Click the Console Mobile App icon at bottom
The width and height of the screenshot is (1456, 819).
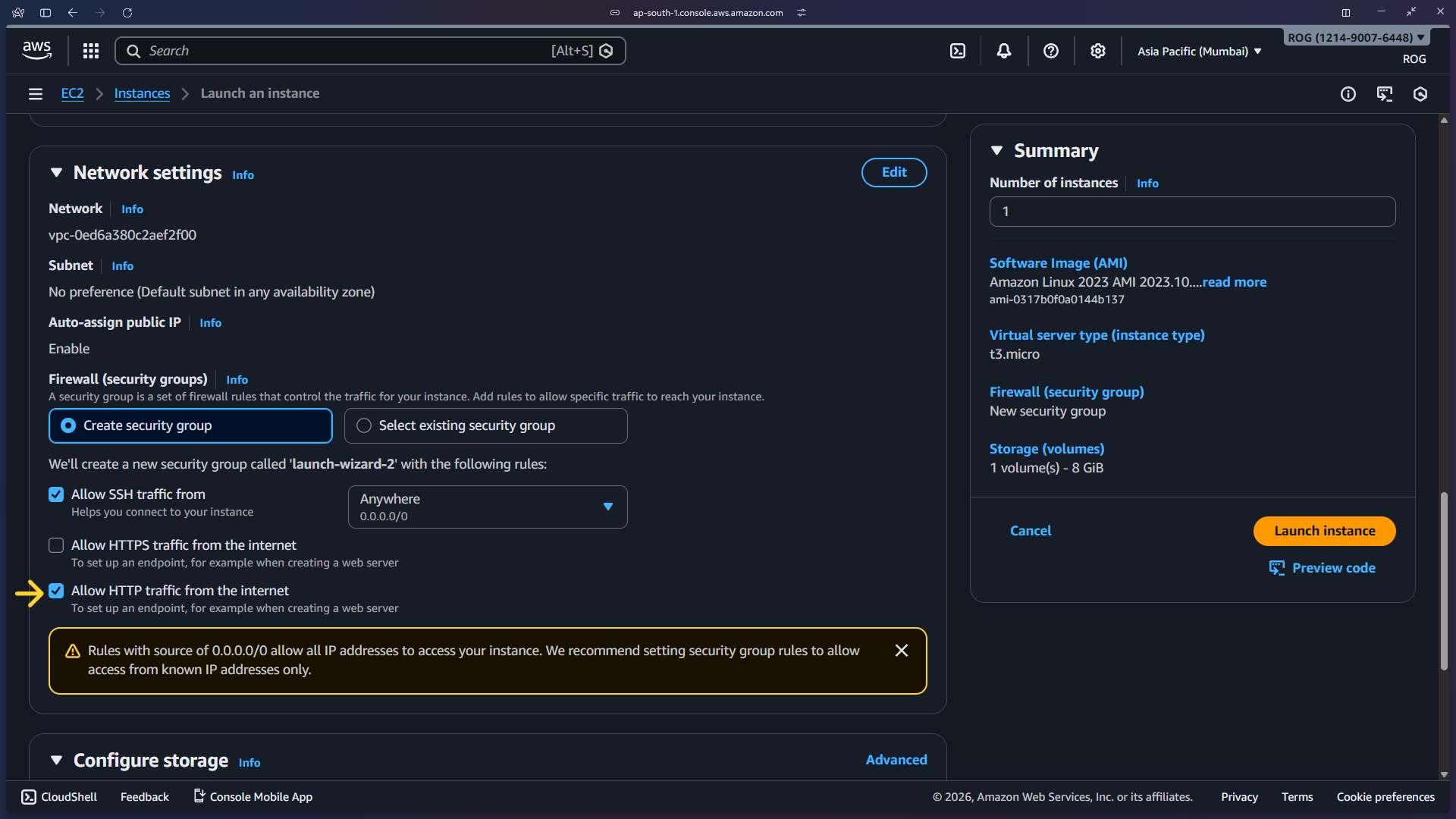pyautogui.click(x=198, y=796)
